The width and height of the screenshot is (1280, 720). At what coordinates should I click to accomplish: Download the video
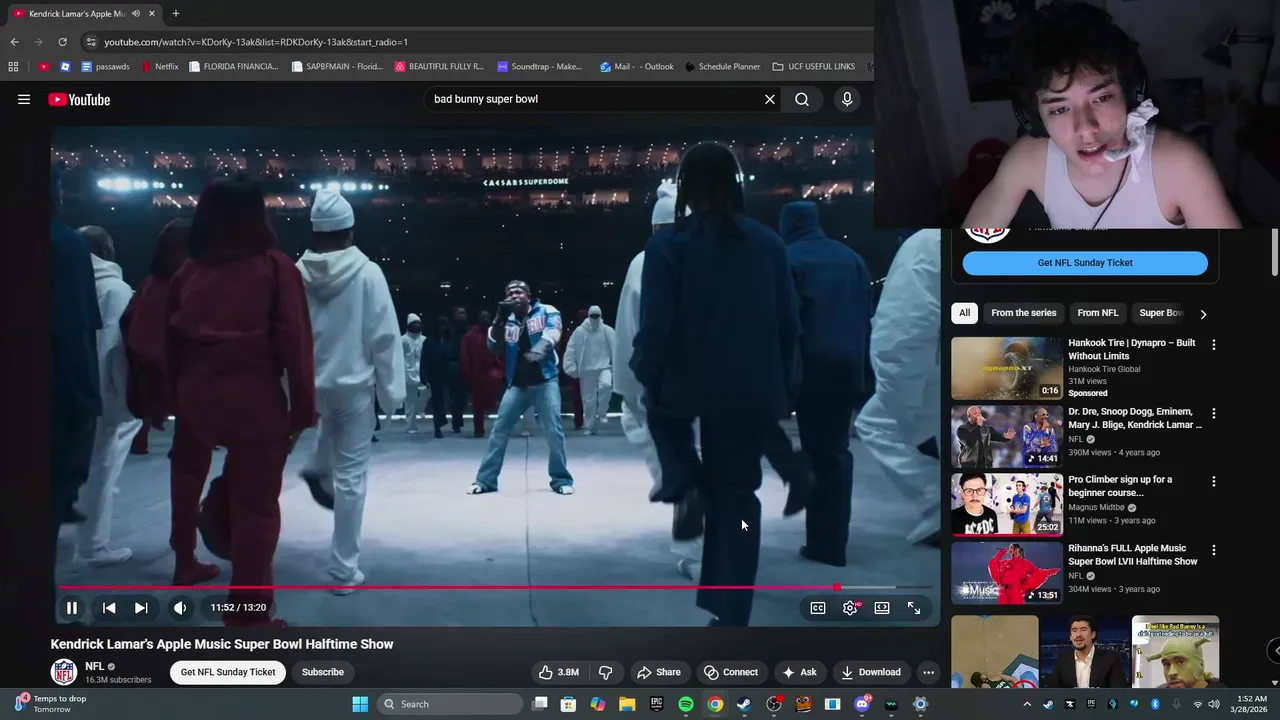click(871, 672)
